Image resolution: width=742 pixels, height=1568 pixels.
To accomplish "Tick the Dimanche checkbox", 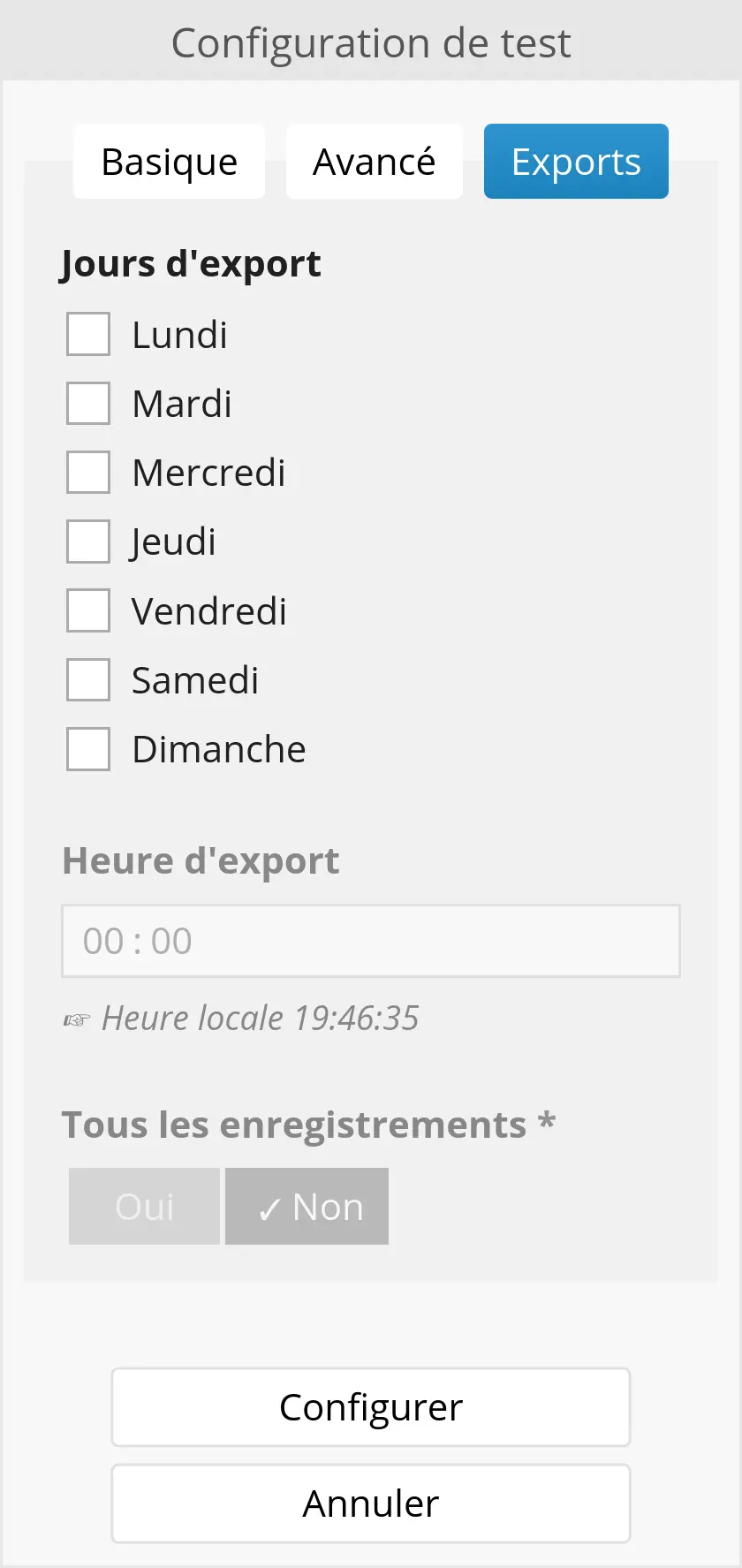I will [x=88, y=749].
